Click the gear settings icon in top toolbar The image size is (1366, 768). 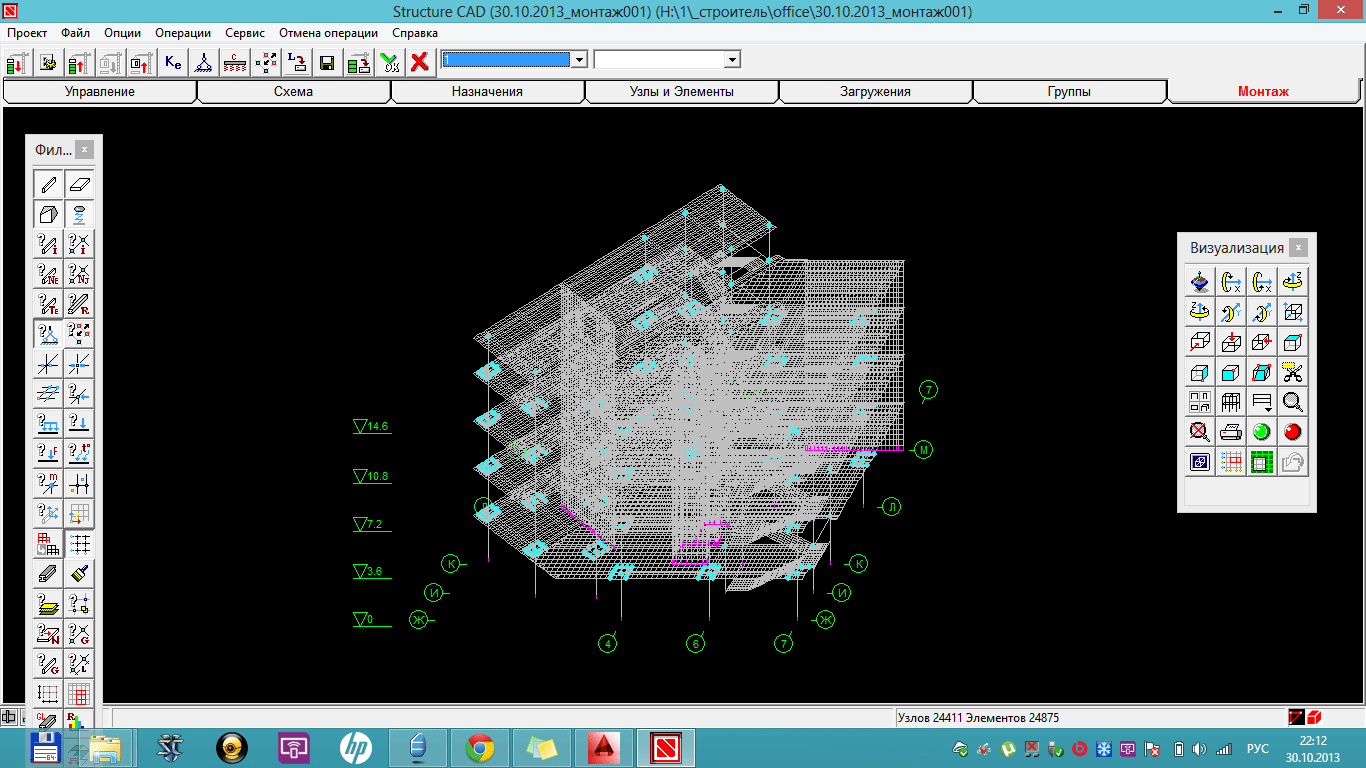click(47, 63)
